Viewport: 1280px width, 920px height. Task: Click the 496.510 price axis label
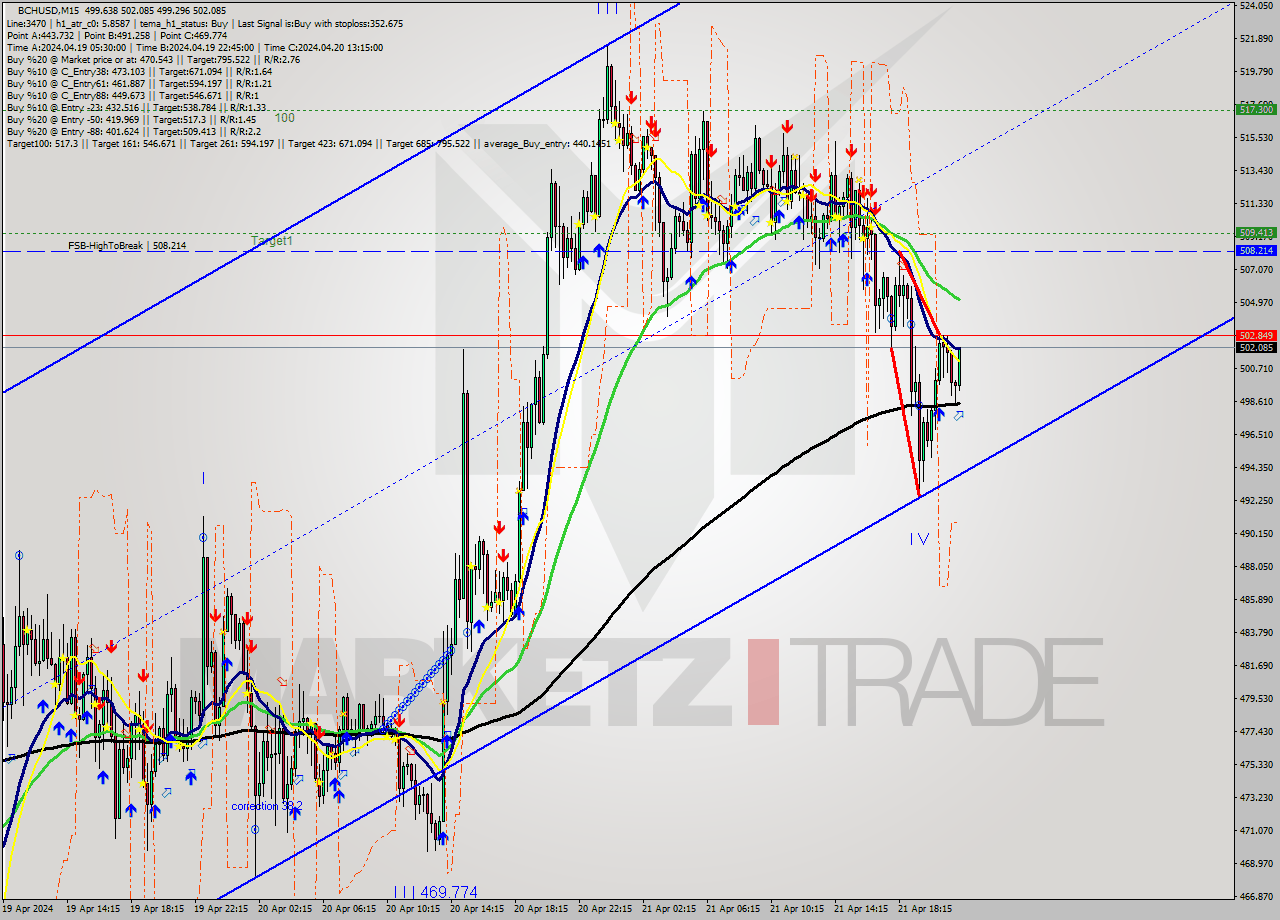pos(1256,435)
